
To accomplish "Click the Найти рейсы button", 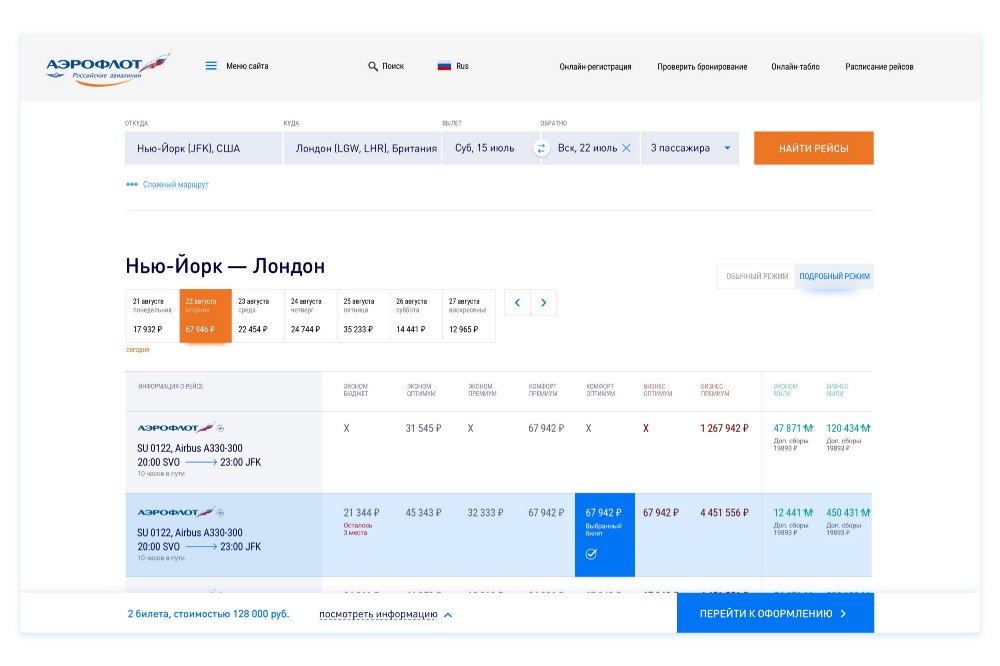I will coord(813,148).
